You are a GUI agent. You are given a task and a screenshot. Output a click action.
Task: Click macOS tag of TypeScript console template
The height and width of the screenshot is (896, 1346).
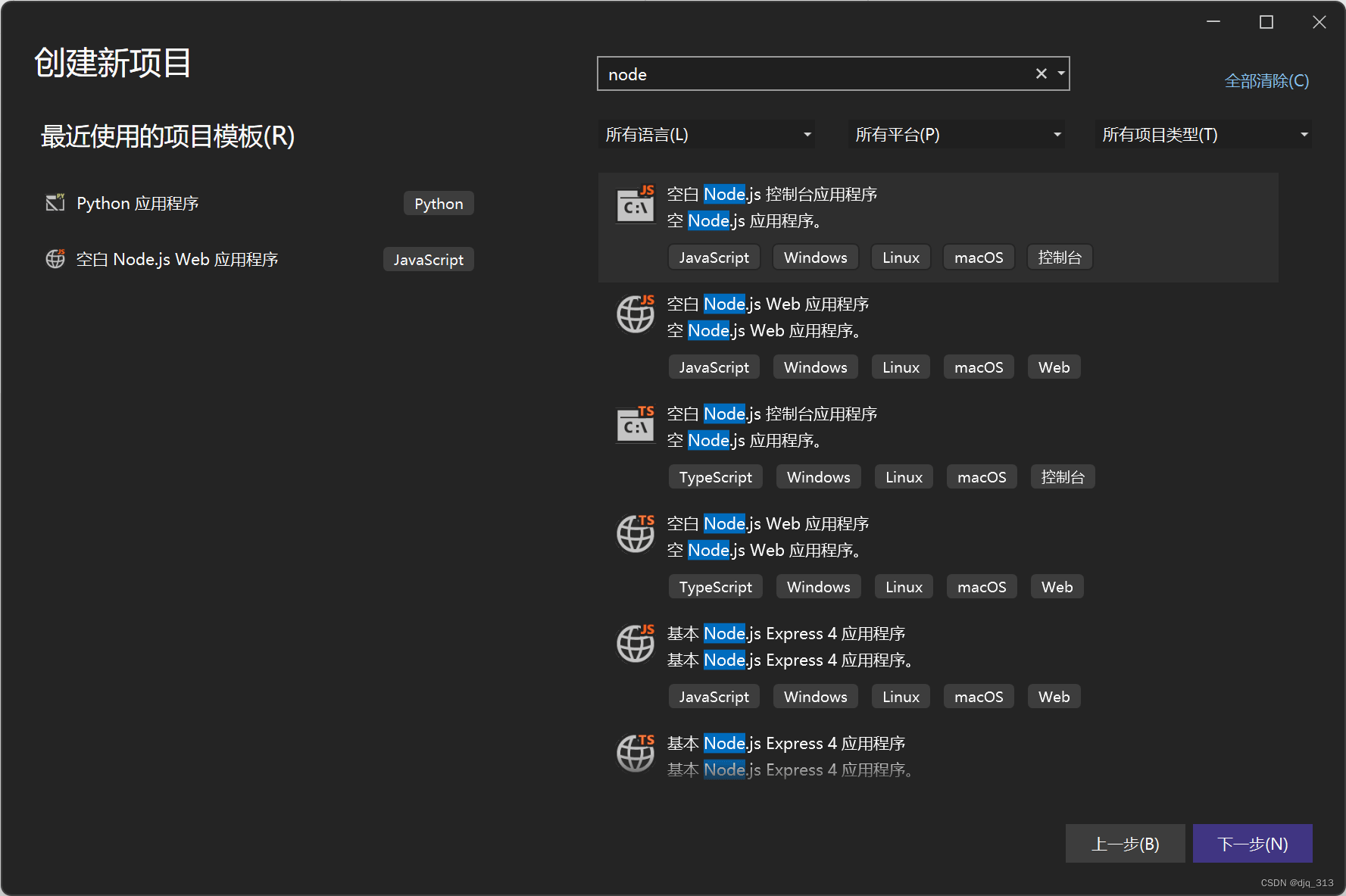pyautogui.click(x=982, y=476)
